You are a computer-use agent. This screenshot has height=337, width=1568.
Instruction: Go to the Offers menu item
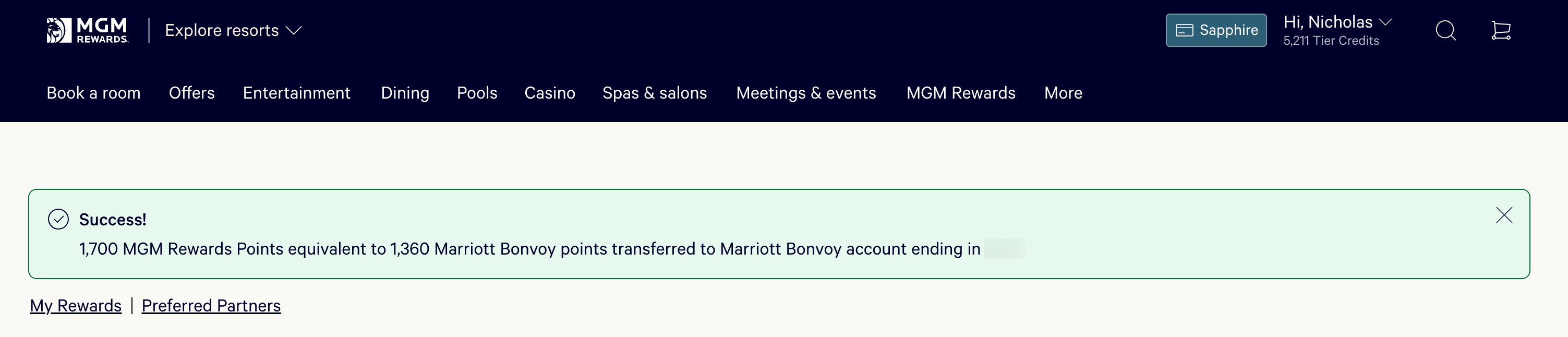[192, 93]
